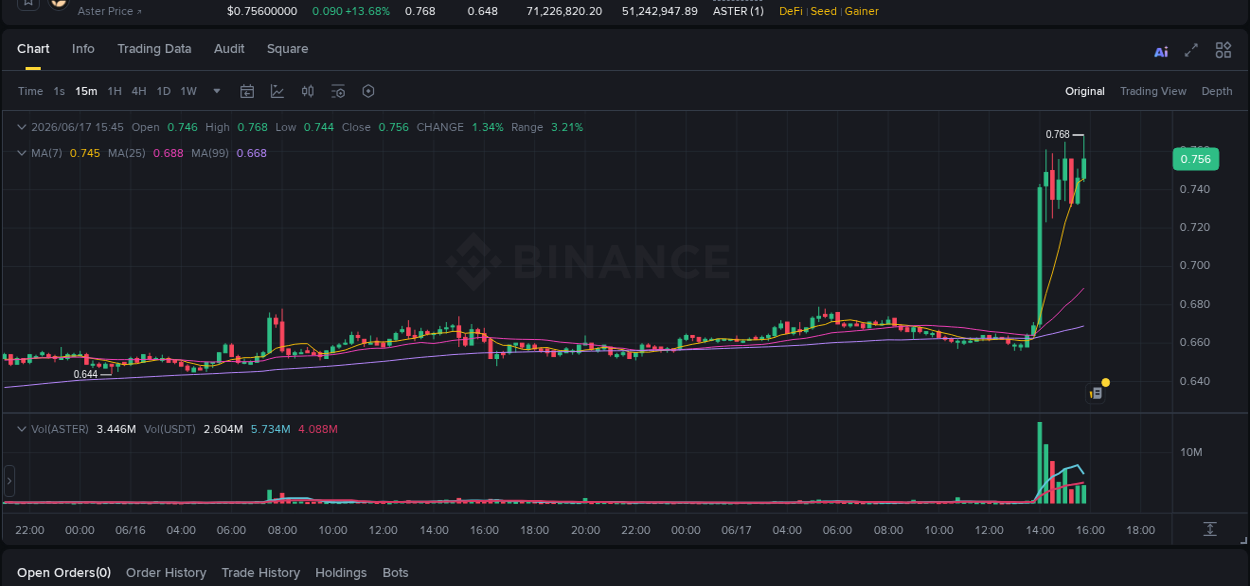Click the 10M volume axis label
This screenshot has width=1250, height=586.
coord(1191,452)
